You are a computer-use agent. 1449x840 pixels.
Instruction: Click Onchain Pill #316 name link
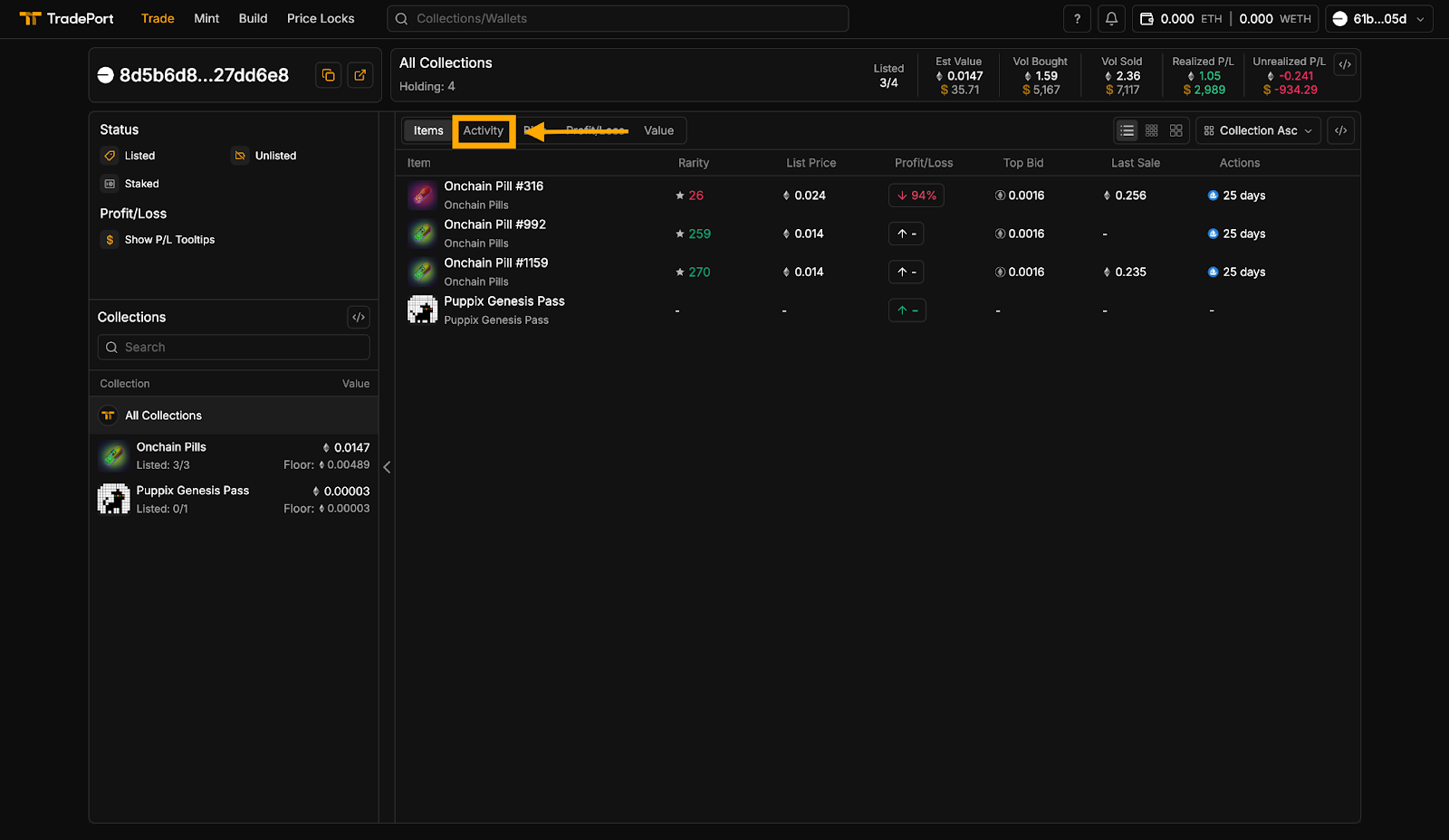(494, 186)
